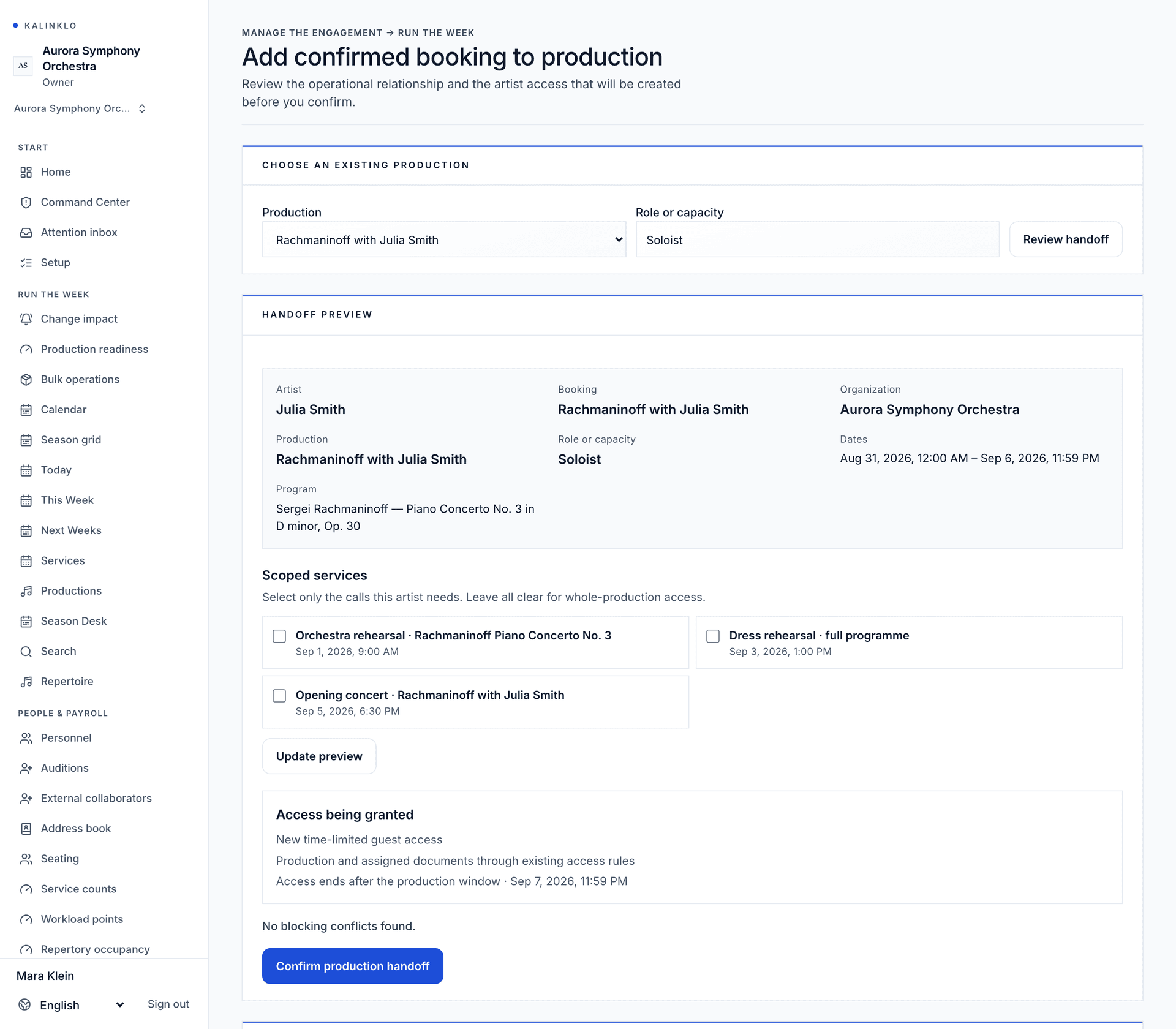Viewport: 1176px width, 1029px height.
Task: Open the Production dropdown selector
Action: pyautogui.click(x=444, y=239)
